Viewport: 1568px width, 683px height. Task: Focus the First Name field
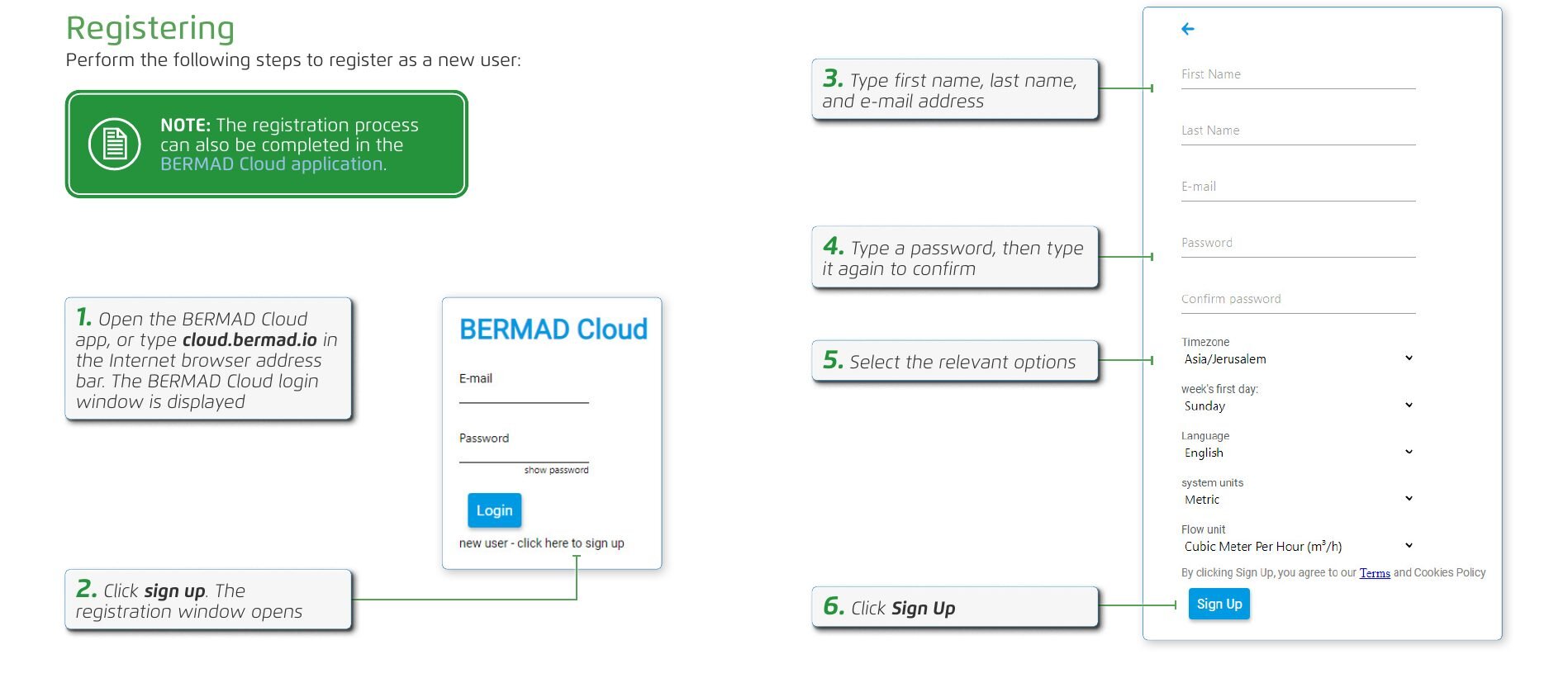[x=1298, y=75]
